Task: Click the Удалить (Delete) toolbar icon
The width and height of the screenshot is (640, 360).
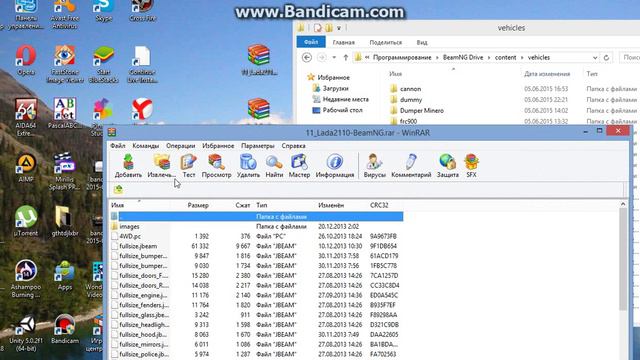Action: coord(248,166)
